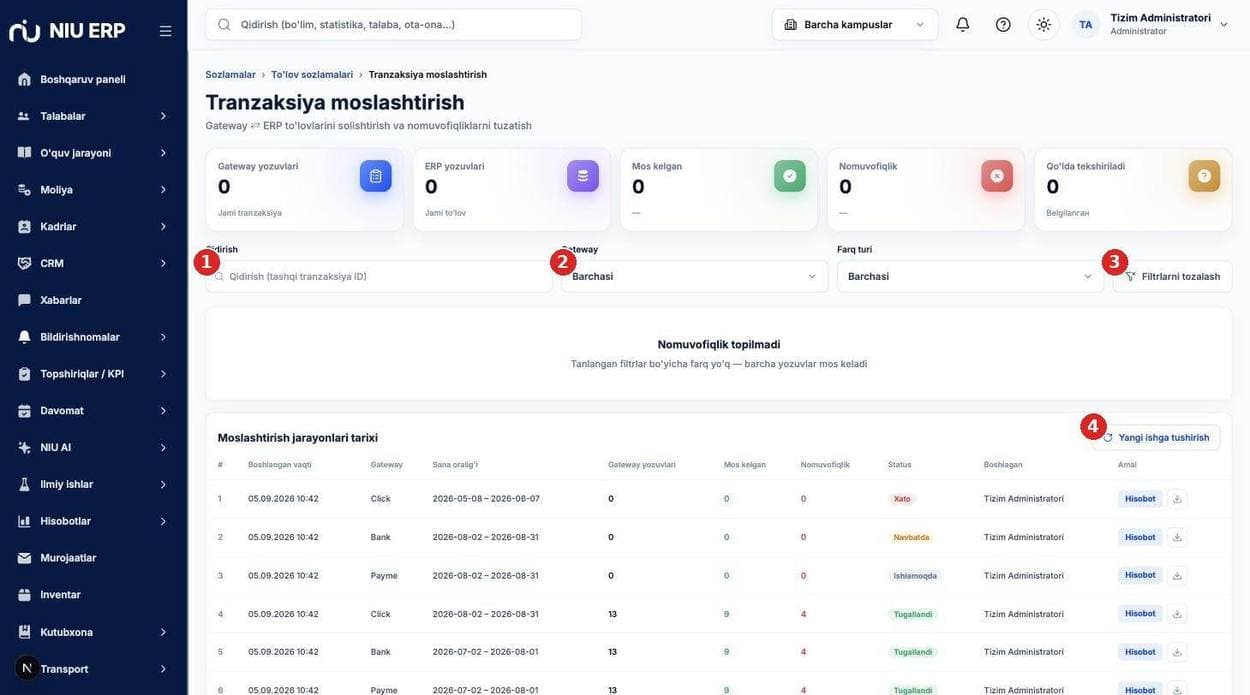Screen dimensions: 1250x695
Task: Expand the Talabalar chevron
Action: [163, 116]
